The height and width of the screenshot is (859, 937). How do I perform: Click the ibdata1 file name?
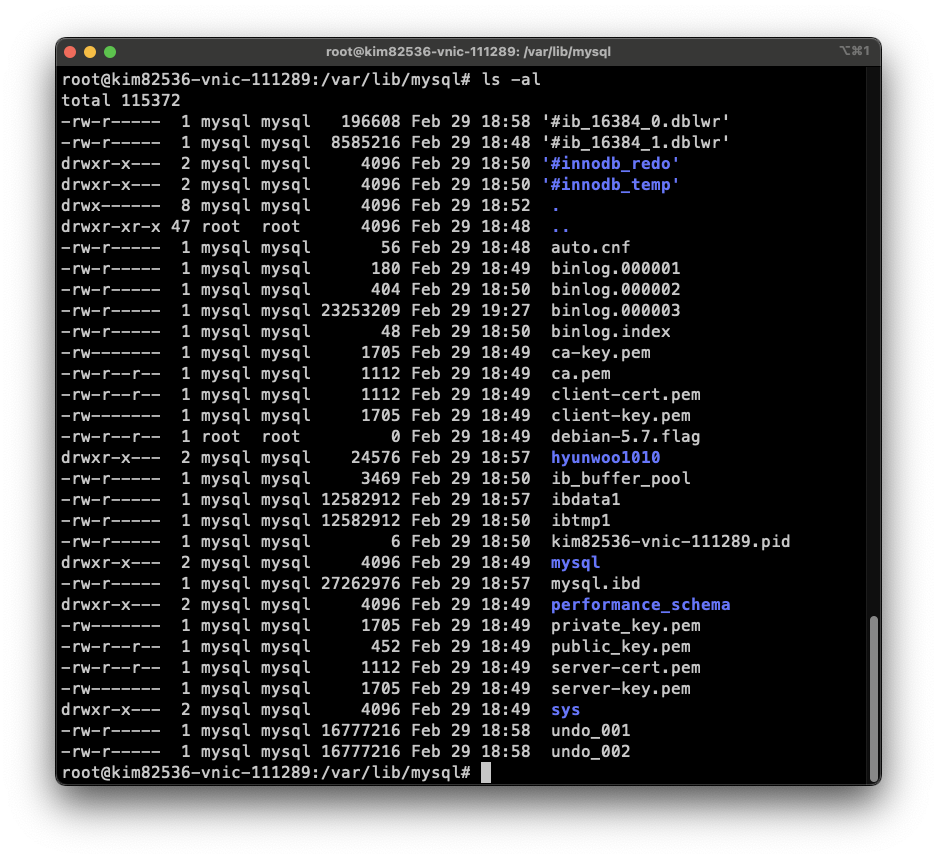coord(586,499)
